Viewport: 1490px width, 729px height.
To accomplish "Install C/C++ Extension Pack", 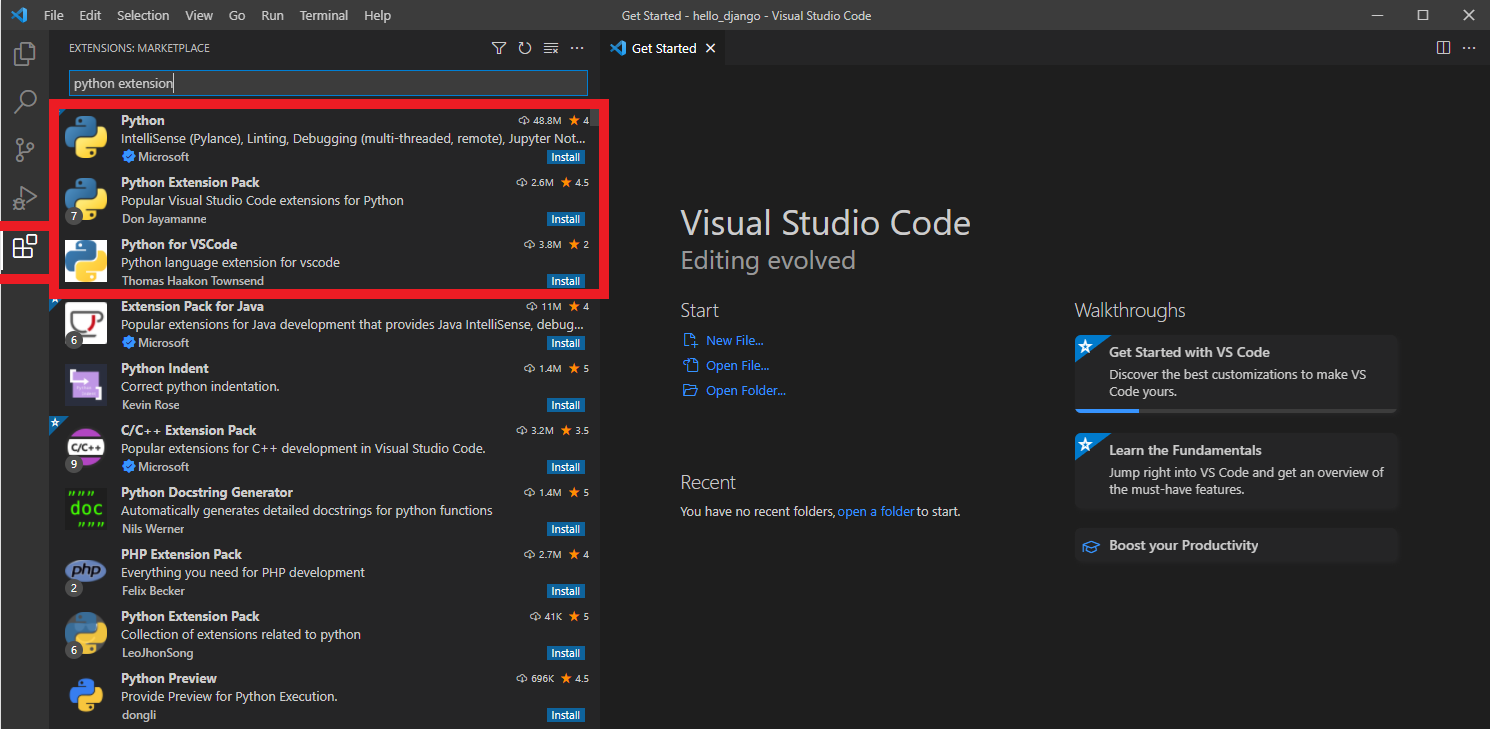I will (x=566, y=467).
